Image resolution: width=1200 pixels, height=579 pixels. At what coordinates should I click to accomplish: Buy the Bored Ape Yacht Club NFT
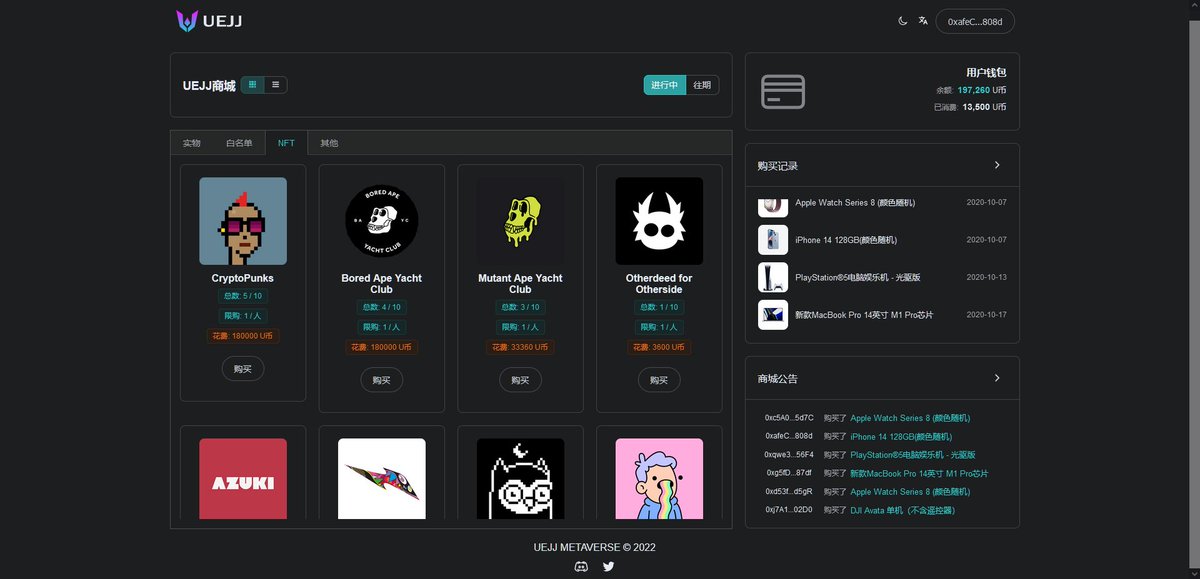pos(381,380)
